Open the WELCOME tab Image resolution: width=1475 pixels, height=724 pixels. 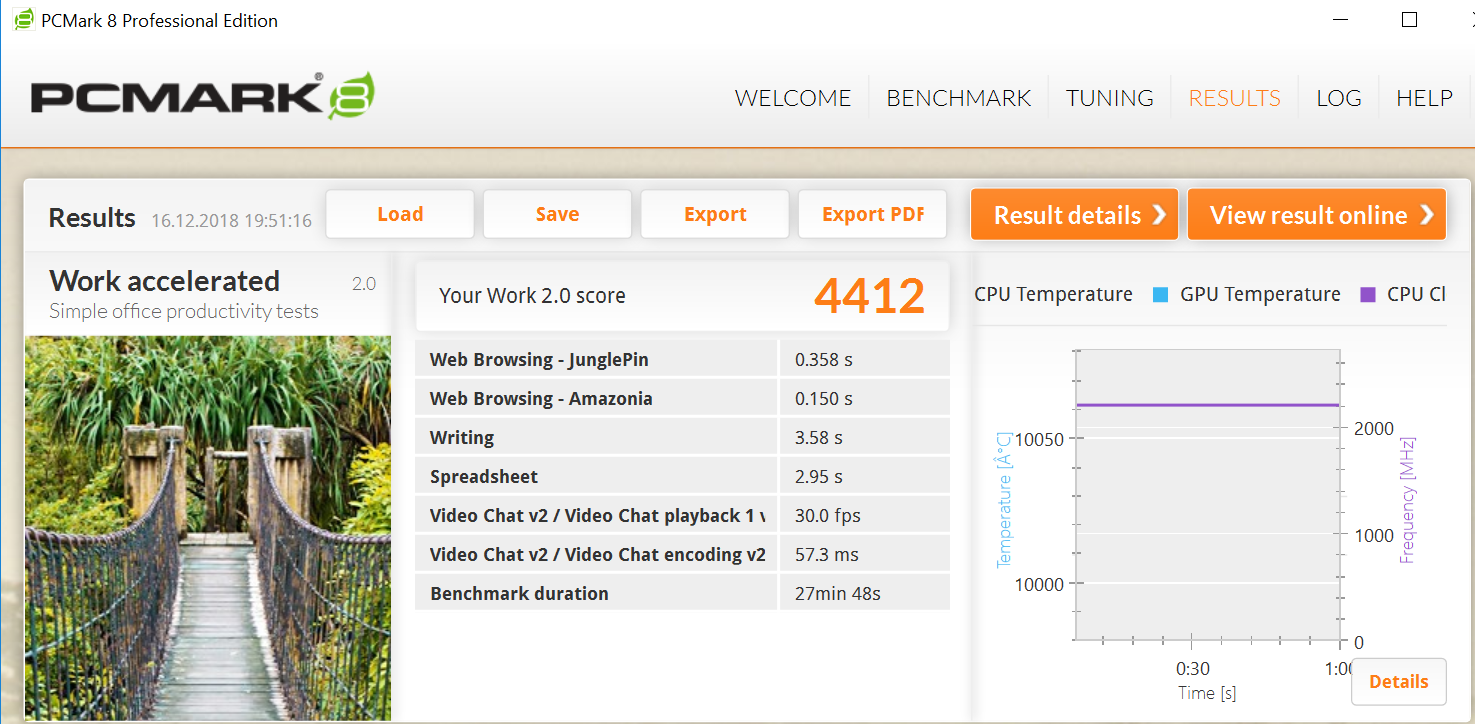(x=793, y=98)
